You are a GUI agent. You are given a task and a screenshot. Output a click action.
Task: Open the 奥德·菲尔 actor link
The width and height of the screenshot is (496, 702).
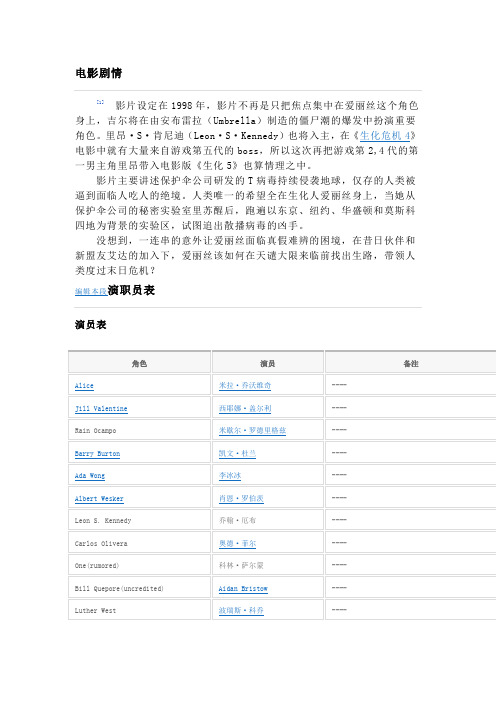click(x=237, y=543)
